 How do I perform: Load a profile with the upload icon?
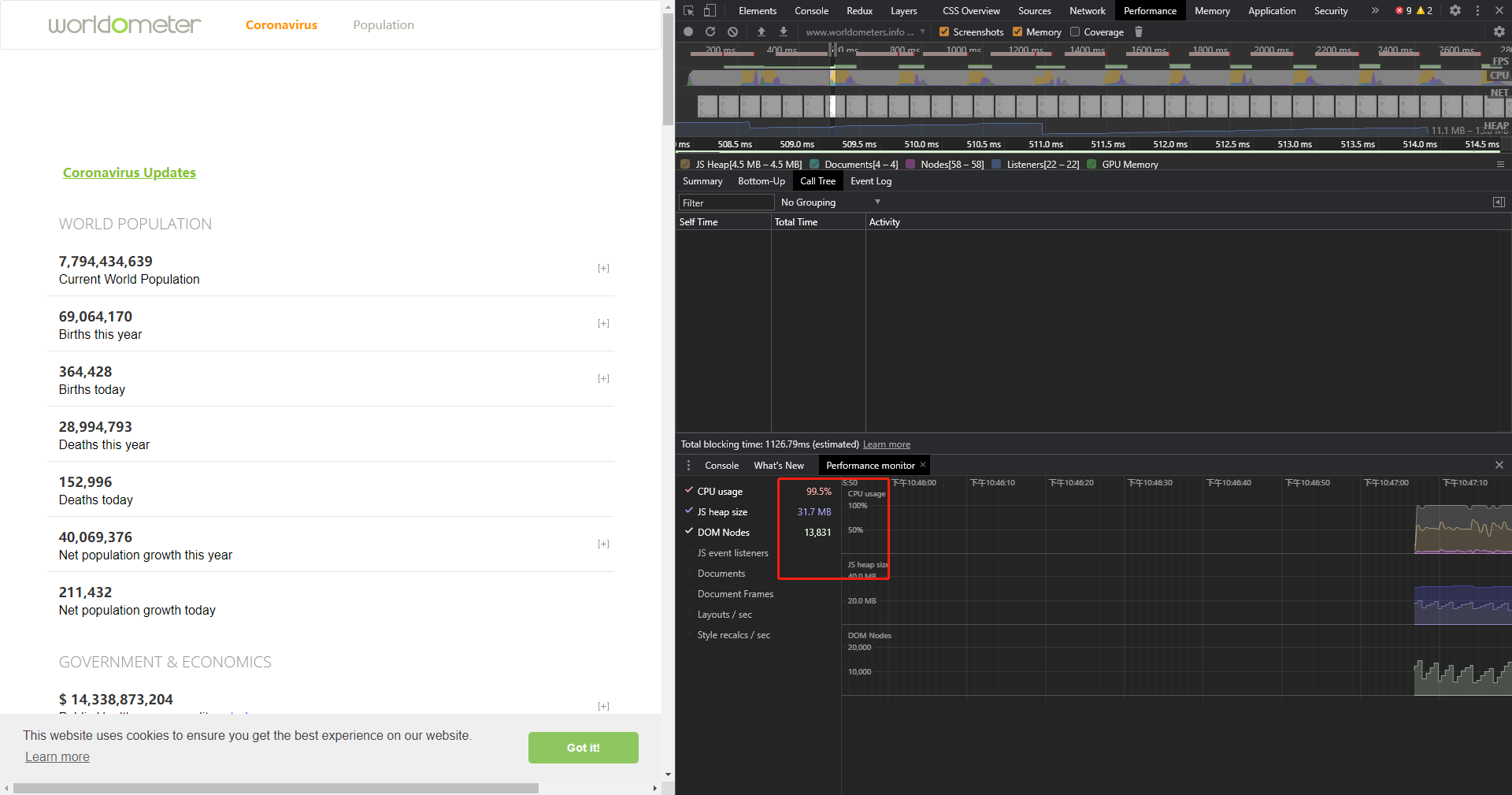(762, 32)
